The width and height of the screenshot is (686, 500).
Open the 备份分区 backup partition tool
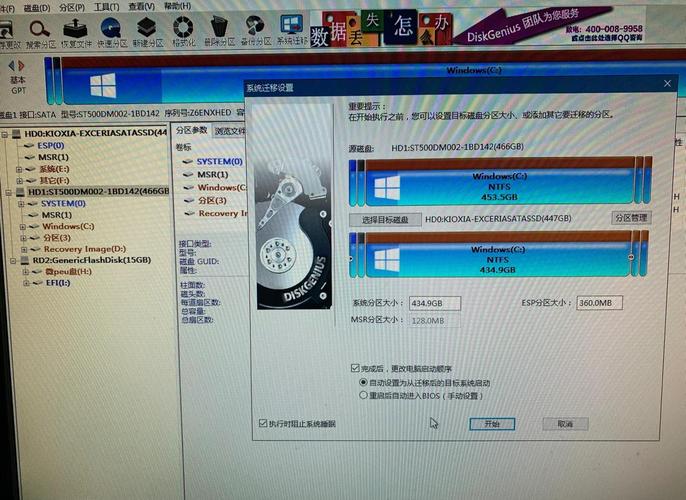pyautogui.click(x=256, y=31)
